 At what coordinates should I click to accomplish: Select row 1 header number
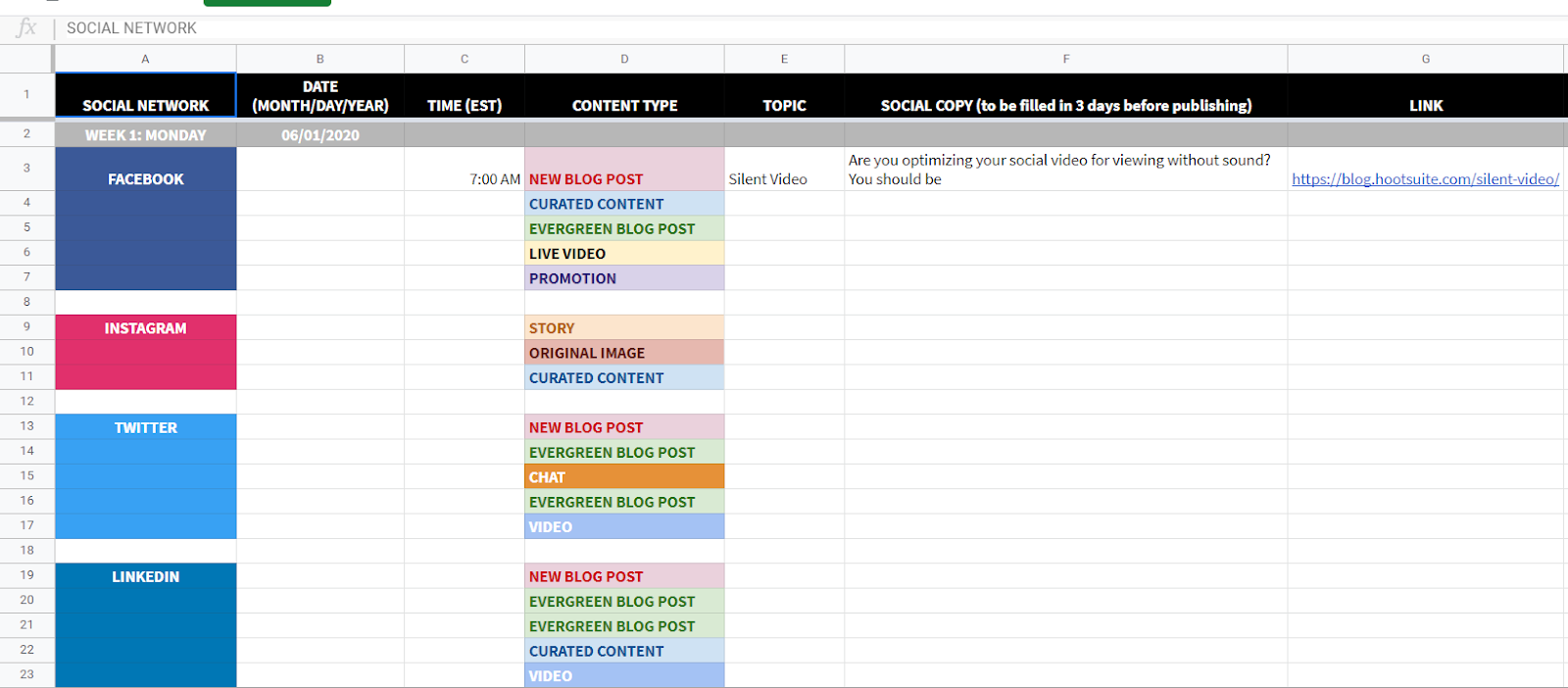pos(26,95)
